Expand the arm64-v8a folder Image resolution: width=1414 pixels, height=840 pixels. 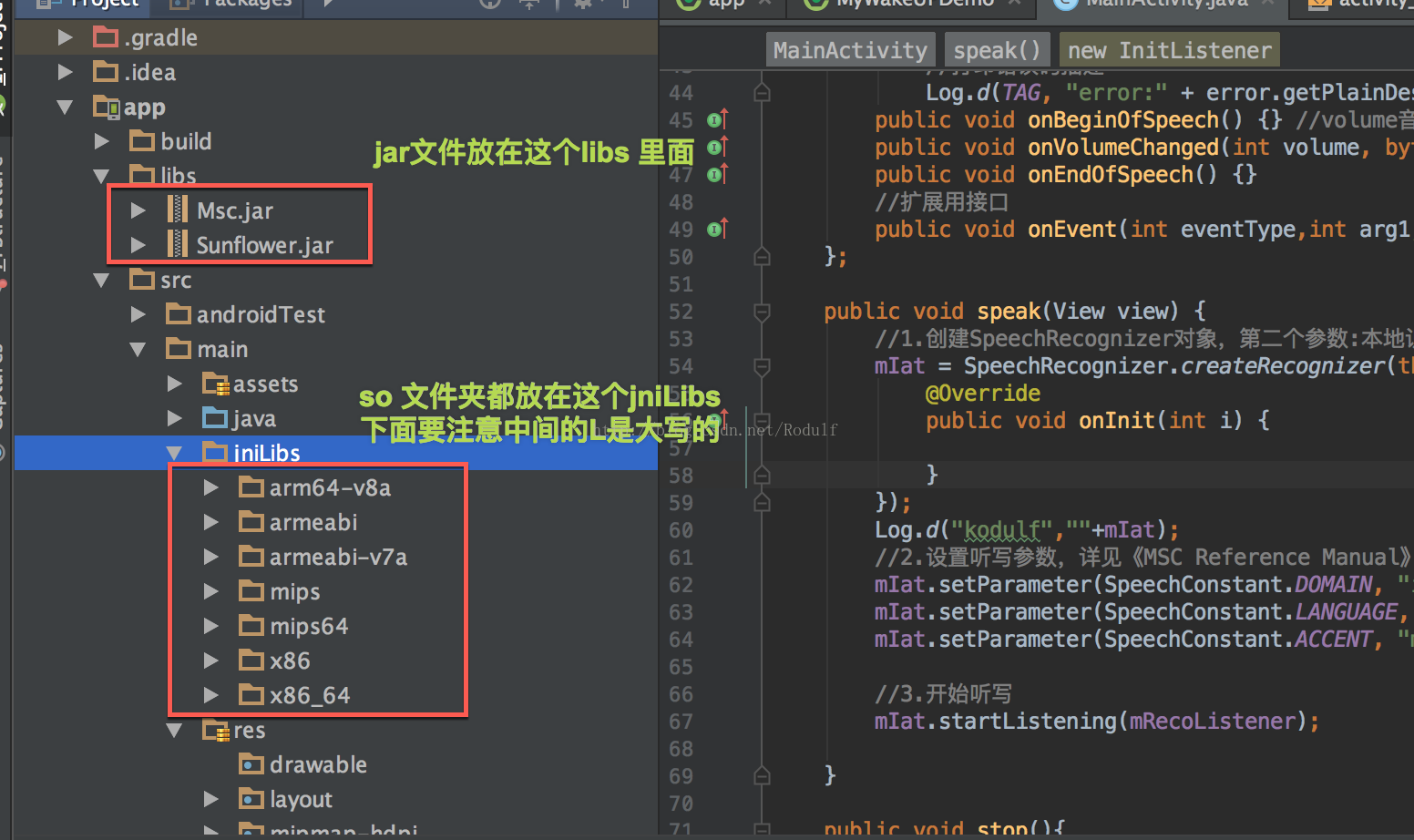pyautogui.click(x=210, y=487)
